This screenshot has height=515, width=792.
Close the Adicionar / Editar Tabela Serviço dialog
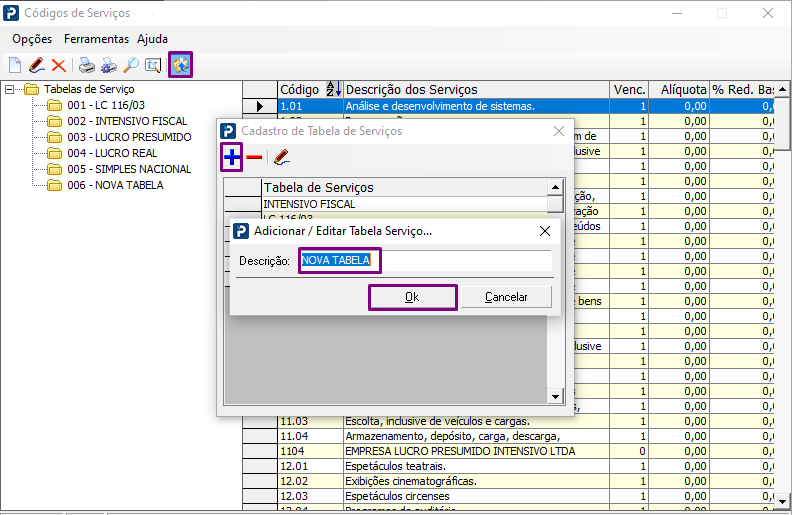544,231
